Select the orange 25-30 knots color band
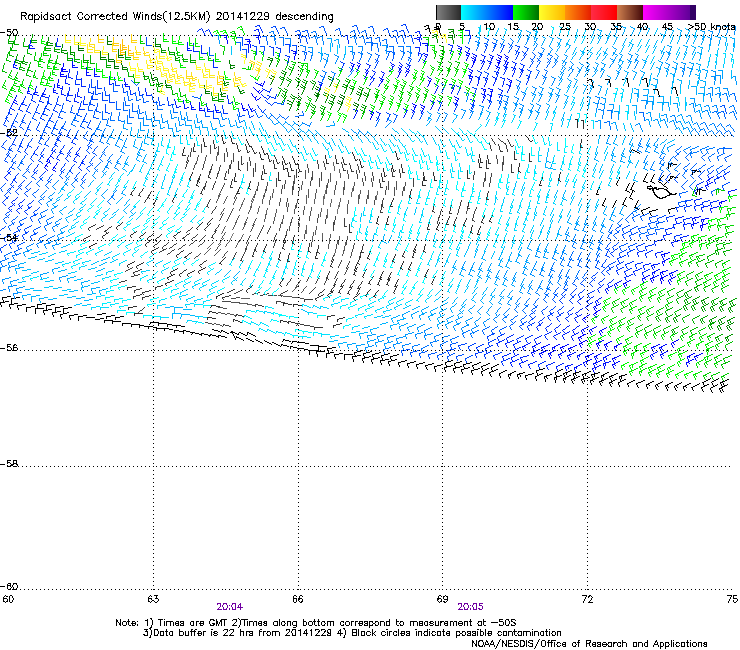740x650 pixels. pyautogui.click(x=578, y=12)
